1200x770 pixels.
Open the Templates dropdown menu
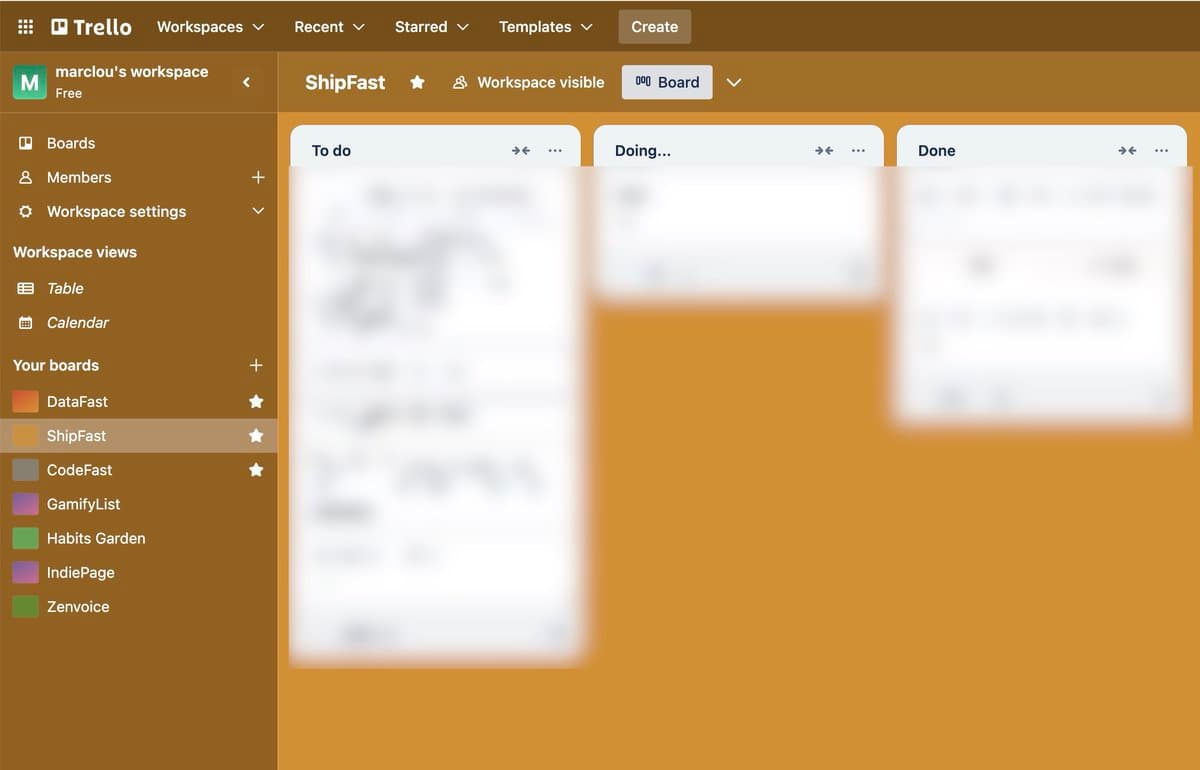[x=545, y=27]
